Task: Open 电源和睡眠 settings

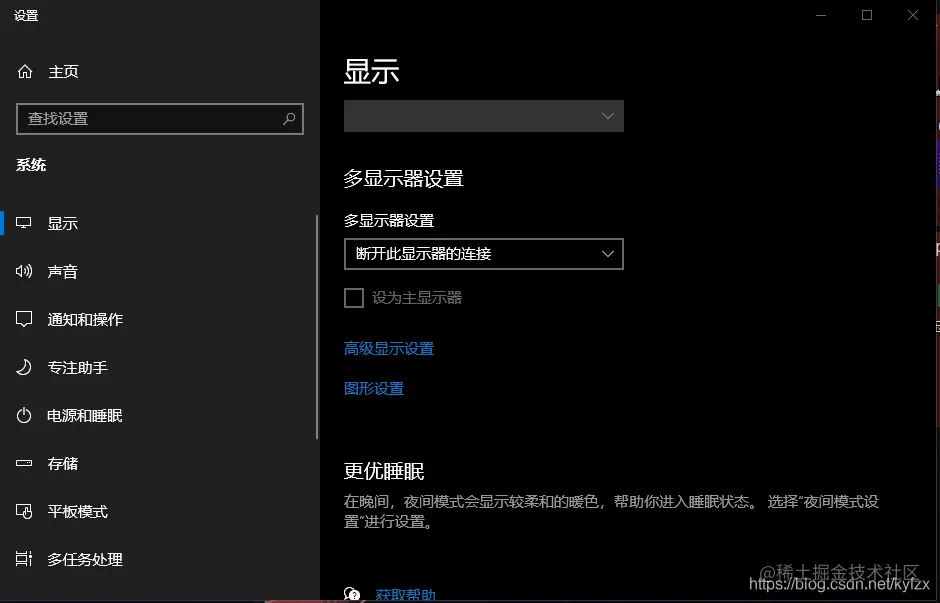Action: (x=85, y=415)
